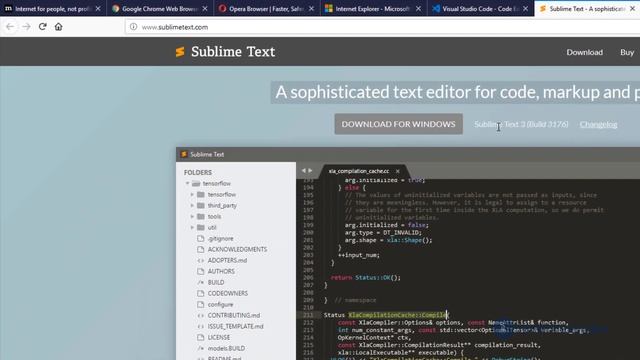Screen dimensions: 640x360
Task: Select the tools folder icon
Action: [201, 217]
